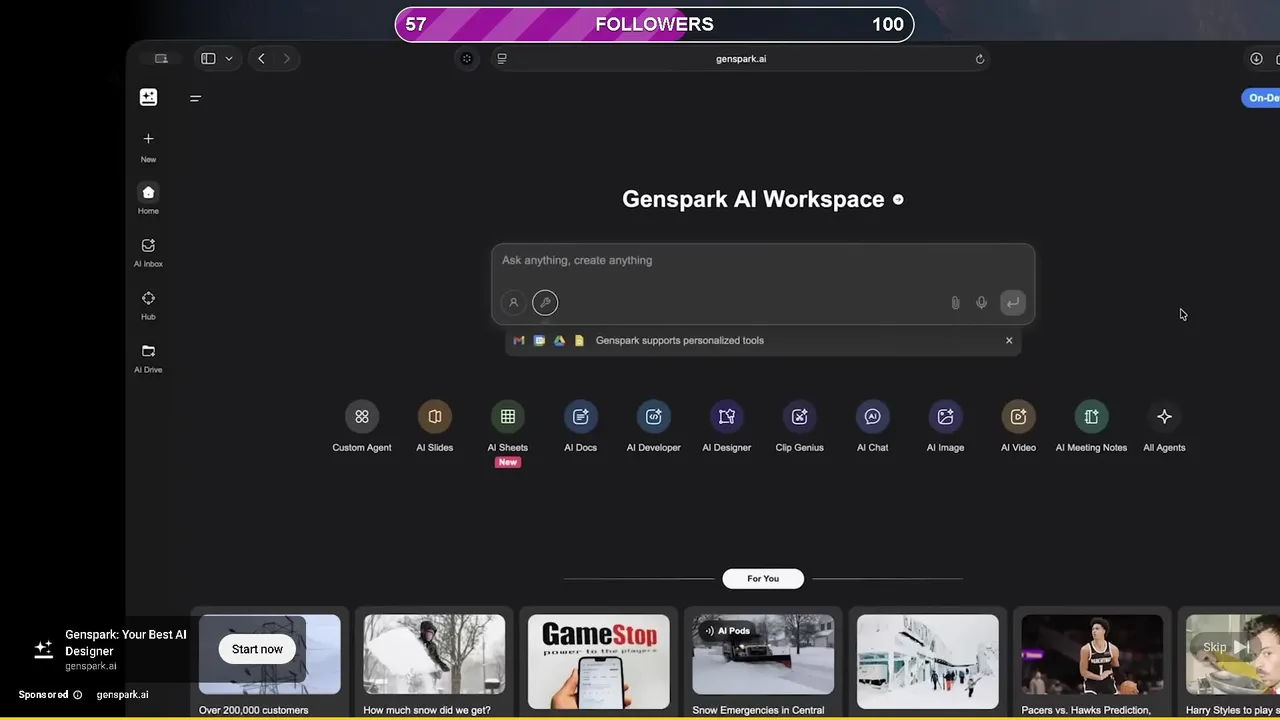Launch AI Image agent
This screenshot has width=1280, height=720.
click(x=946, y=417)
